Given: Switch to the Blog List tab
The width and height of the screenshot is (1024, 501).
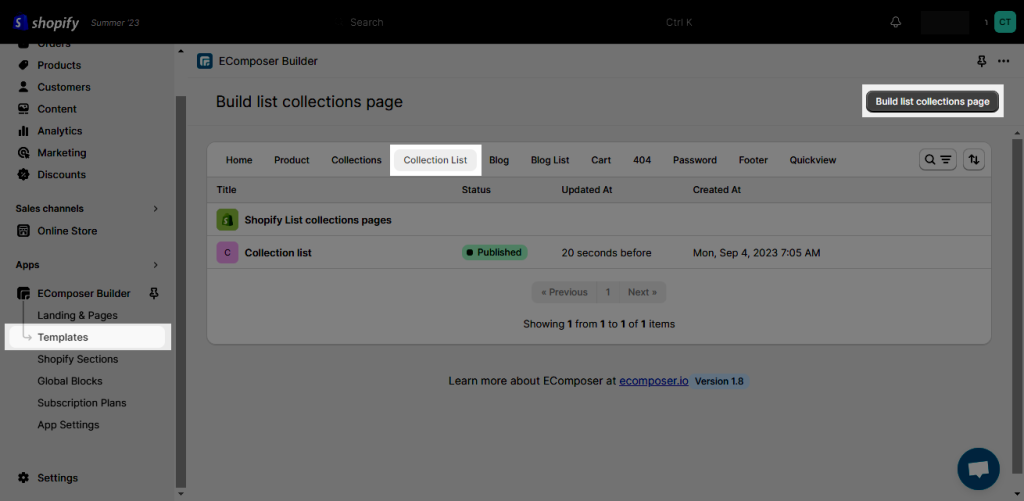Looking at the screenshot, I should (550, 160).
